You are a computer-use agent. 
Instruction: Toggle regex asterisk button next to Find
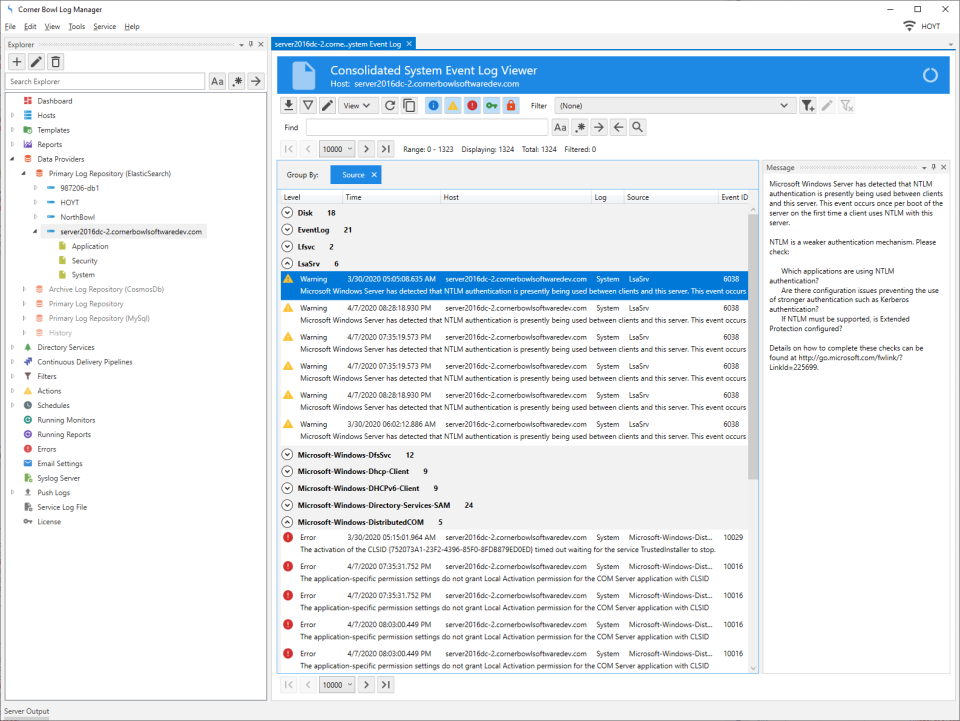tap(580, 127)
